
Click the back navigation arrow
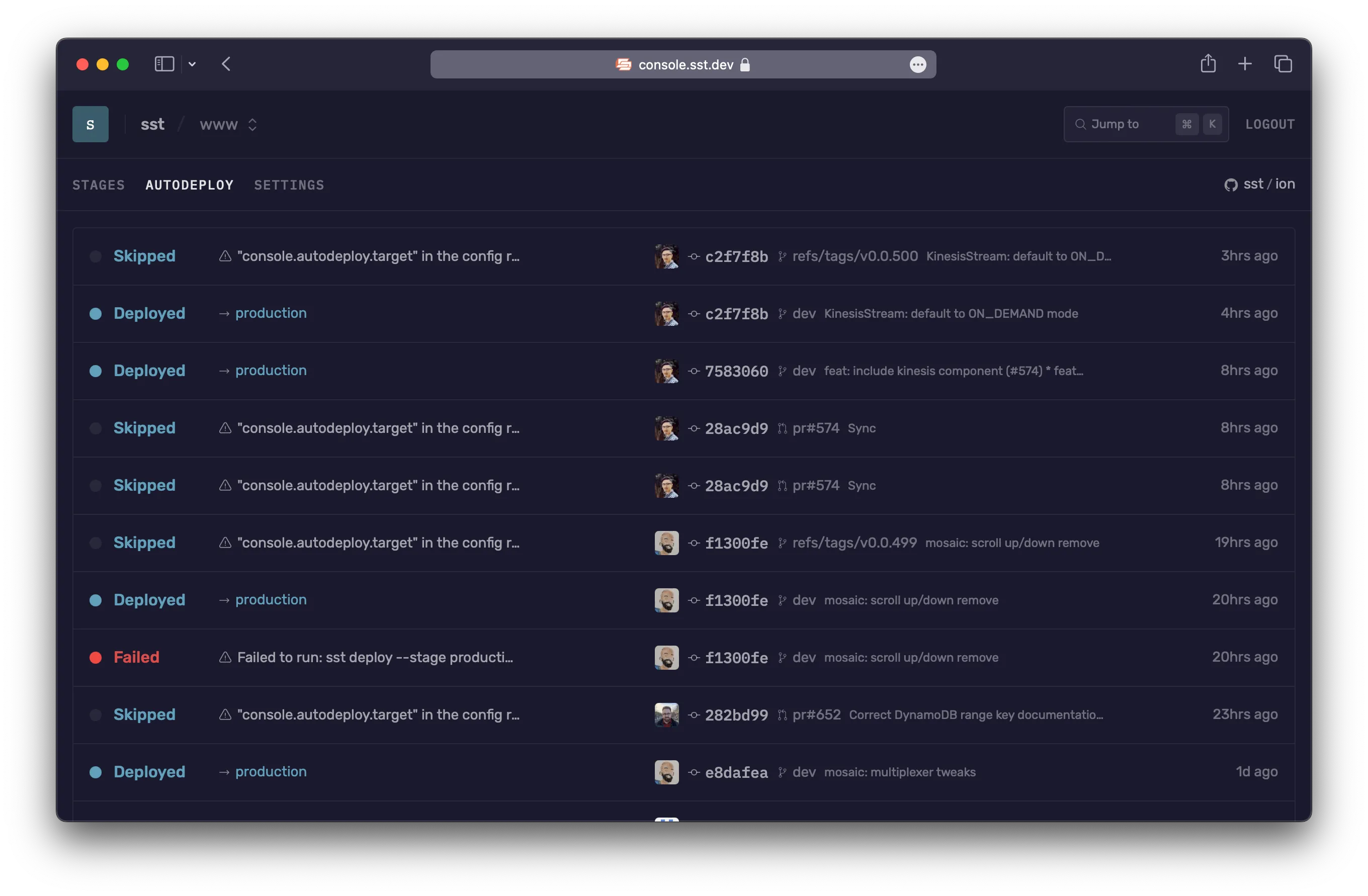pos(225,64)
